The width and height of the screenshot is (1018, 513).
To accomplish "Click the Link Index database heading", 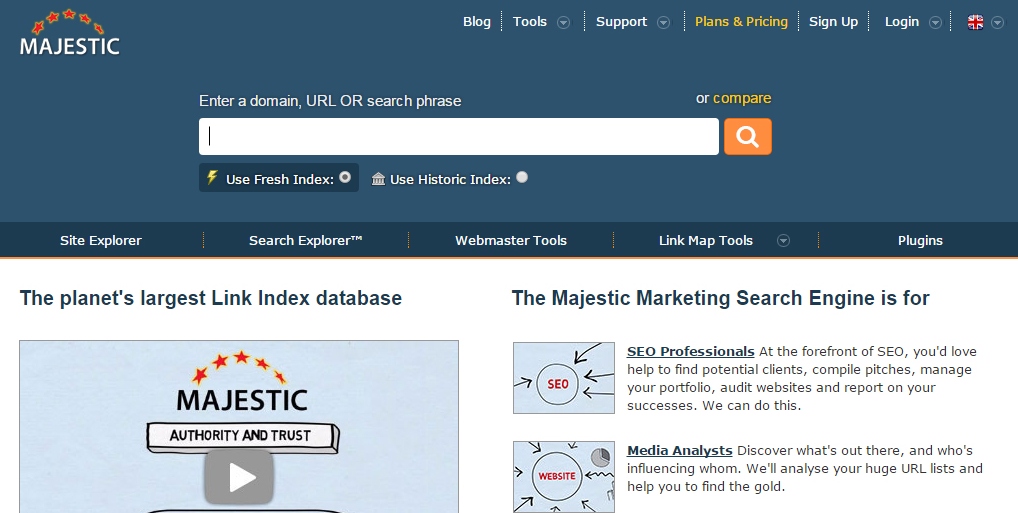I will tap(211, 298).
